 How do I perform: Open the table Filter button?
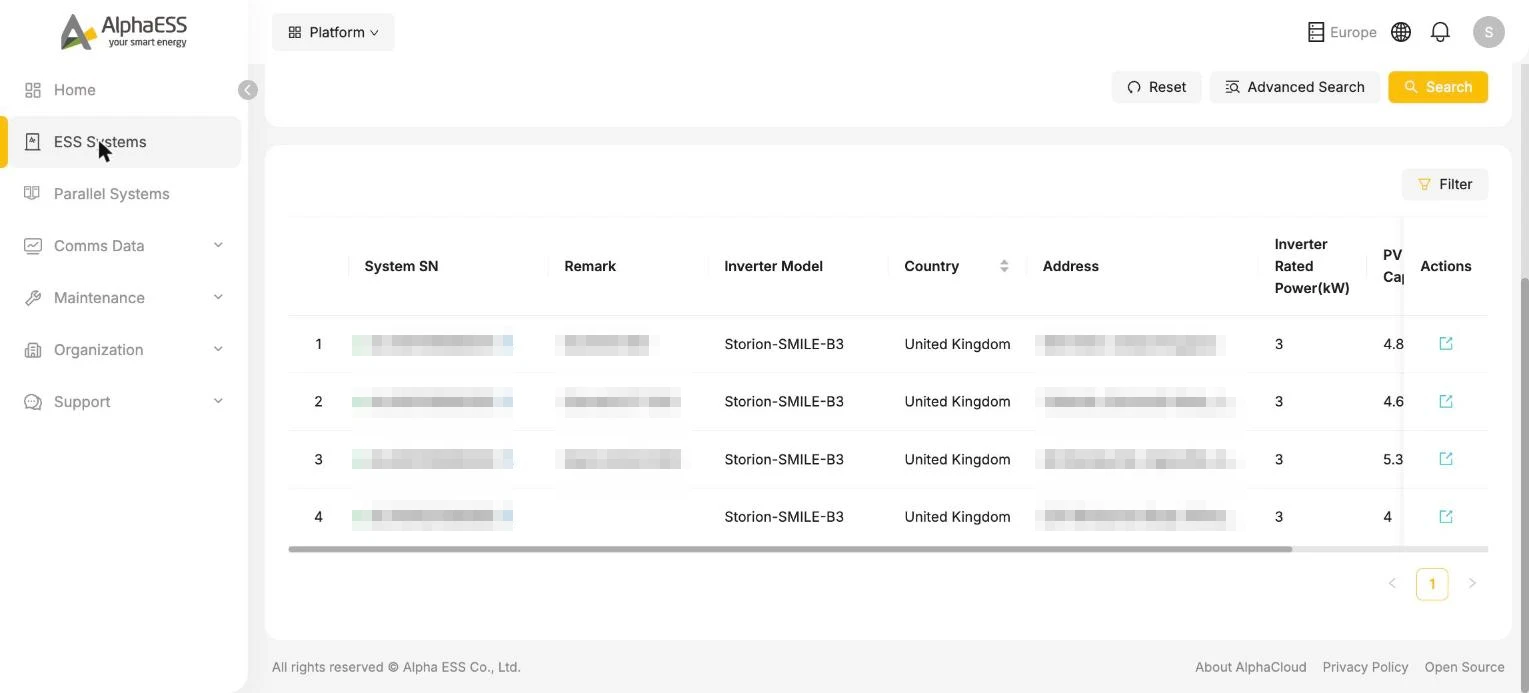(1445, 184)
